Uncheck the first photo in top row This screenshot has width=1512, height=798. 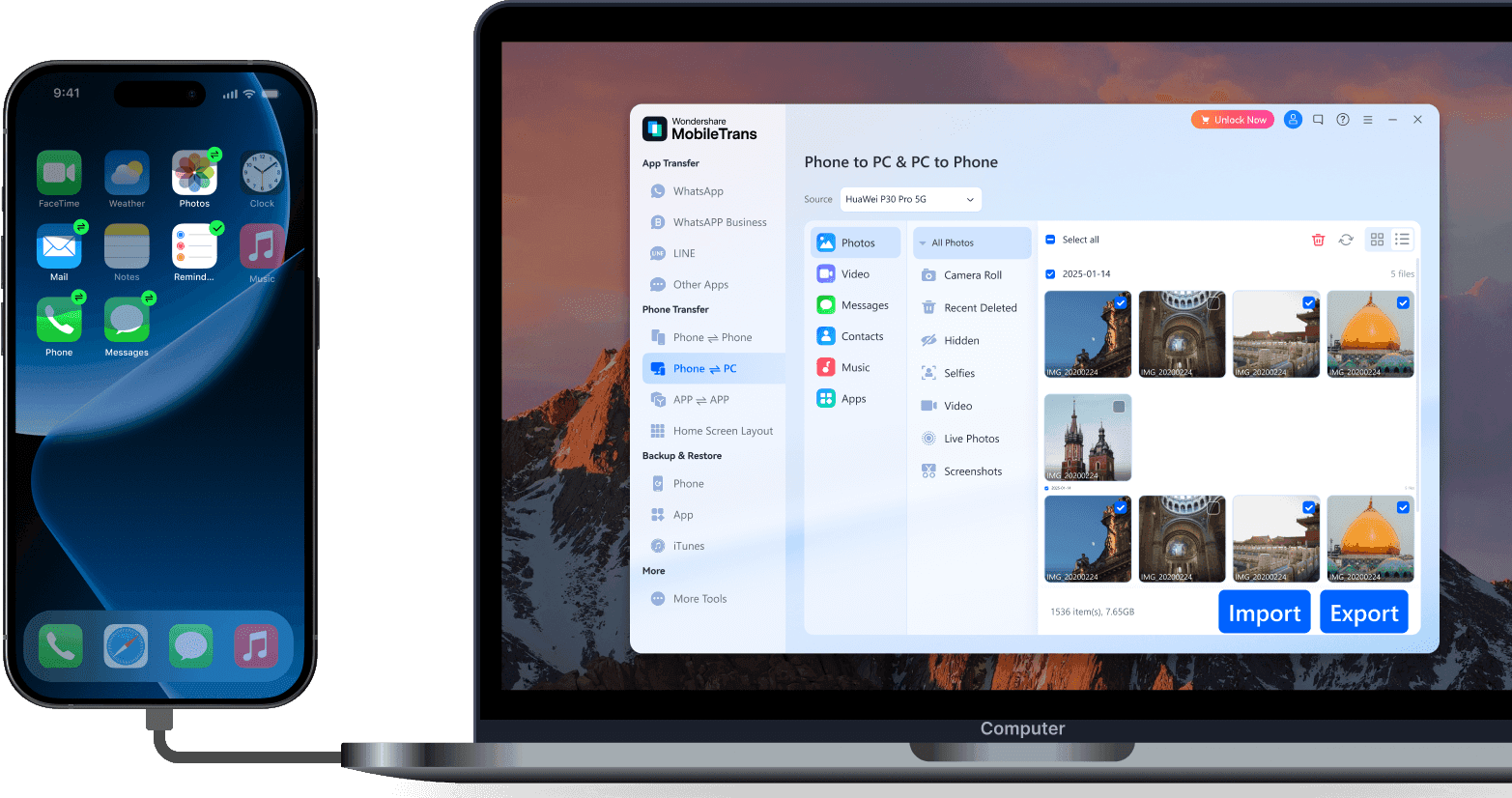coord(1121,302)
